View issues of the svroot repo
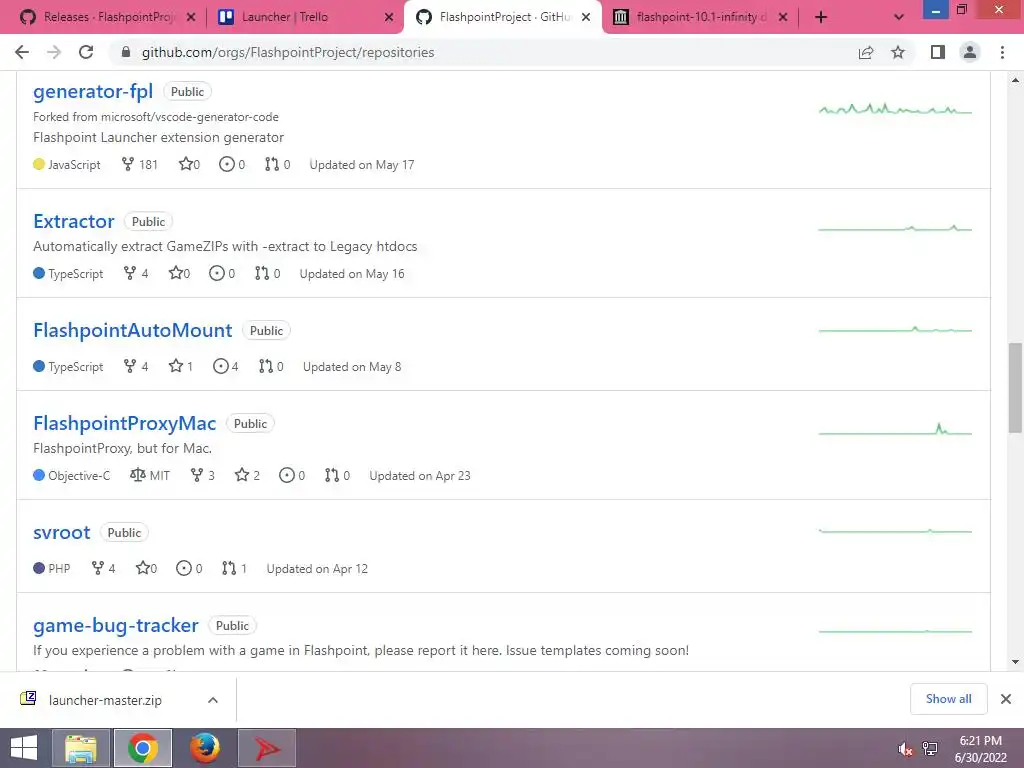Screen dimensions: 1024x768 (x=189, y=568)
